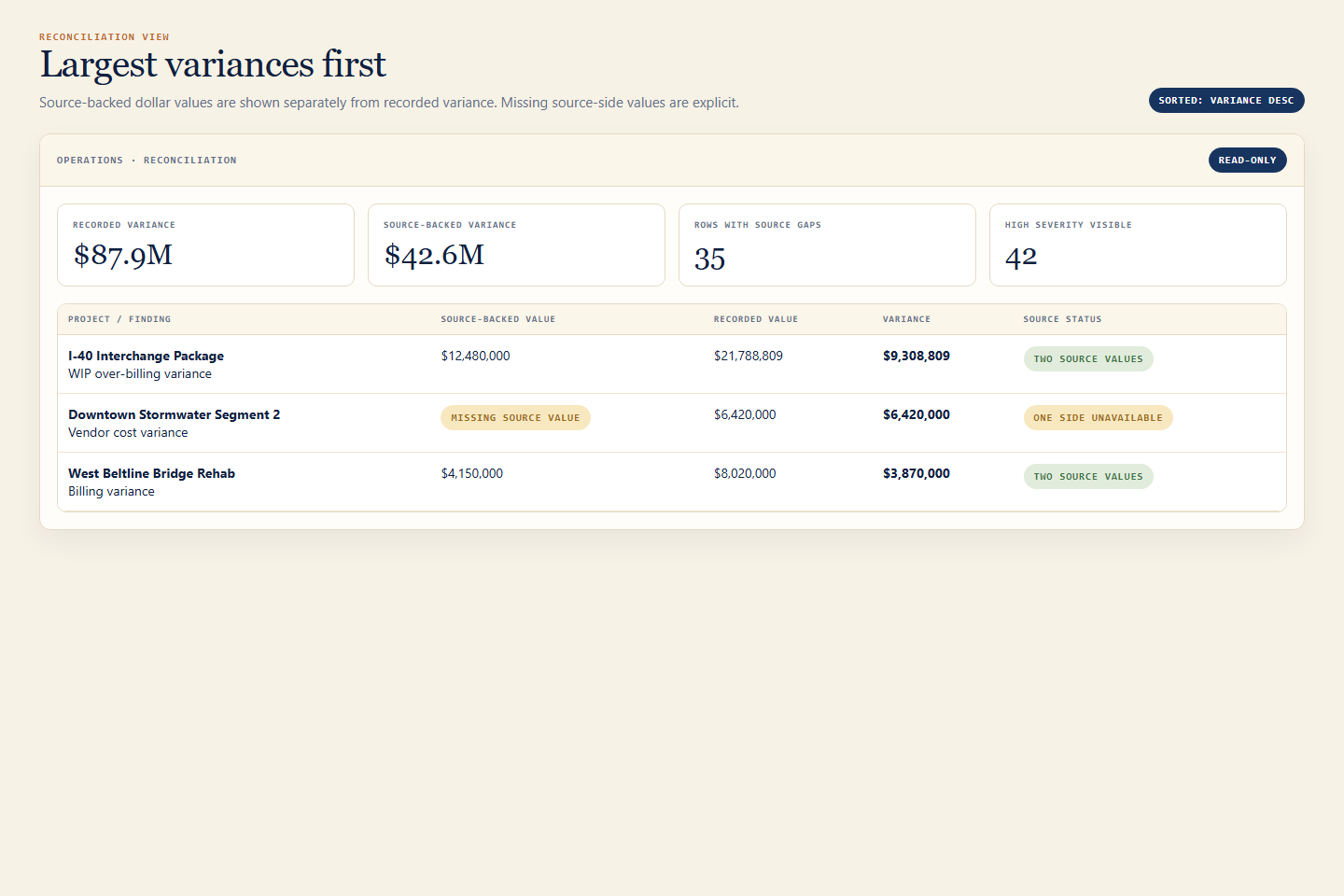
Task: Click the bold $6,420,000 variance amount
Action: [917, 414]
